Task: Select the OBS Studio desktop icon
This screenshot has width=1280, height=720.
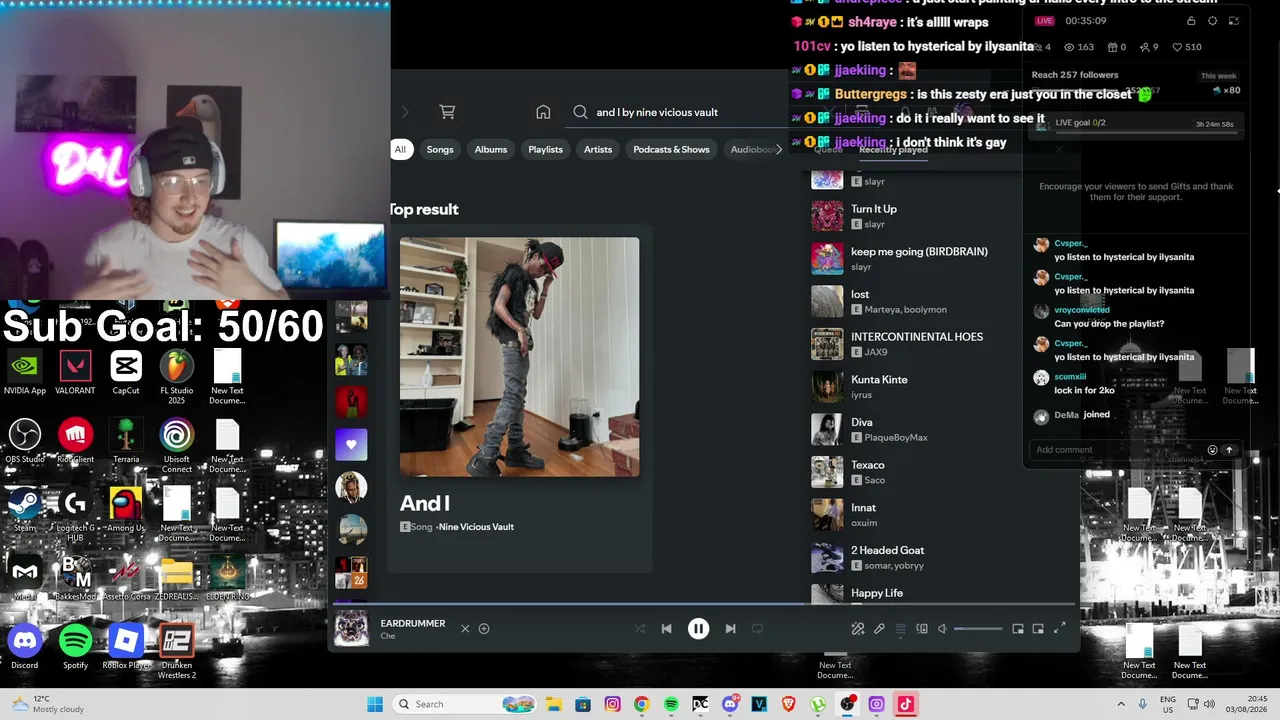Action: tap(25, 442)
